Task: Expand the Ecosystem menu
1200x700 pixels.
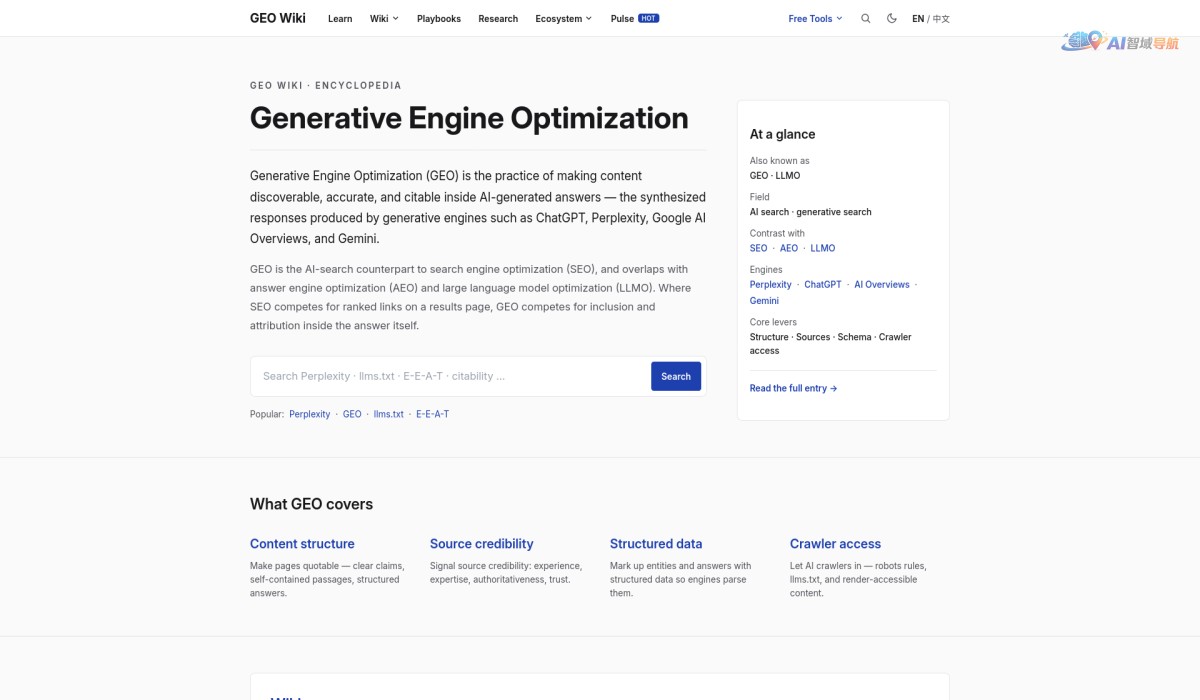Action: click(564, 19)
